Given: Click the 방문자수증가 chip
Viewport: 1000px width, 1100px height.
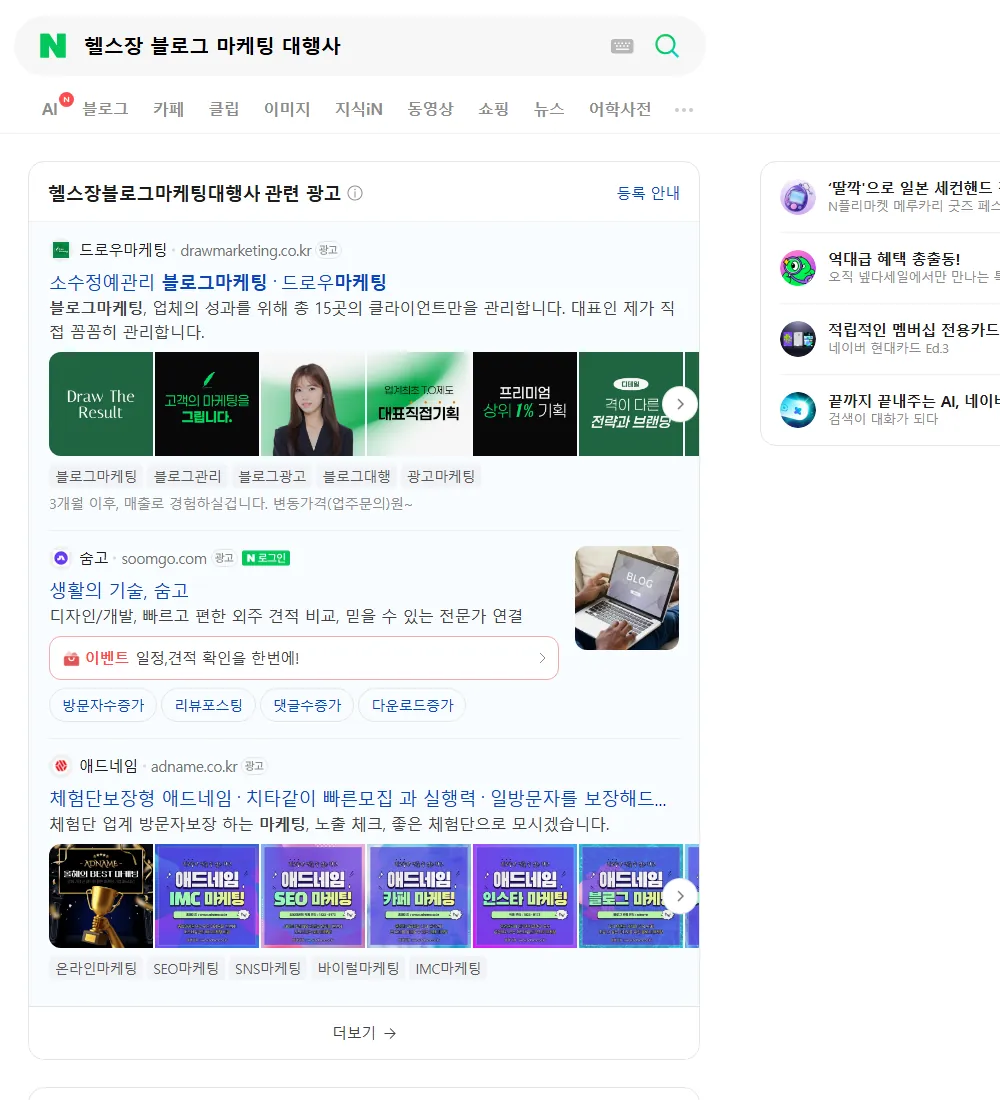Looking at the screenshot, I should tap(103, 705).
